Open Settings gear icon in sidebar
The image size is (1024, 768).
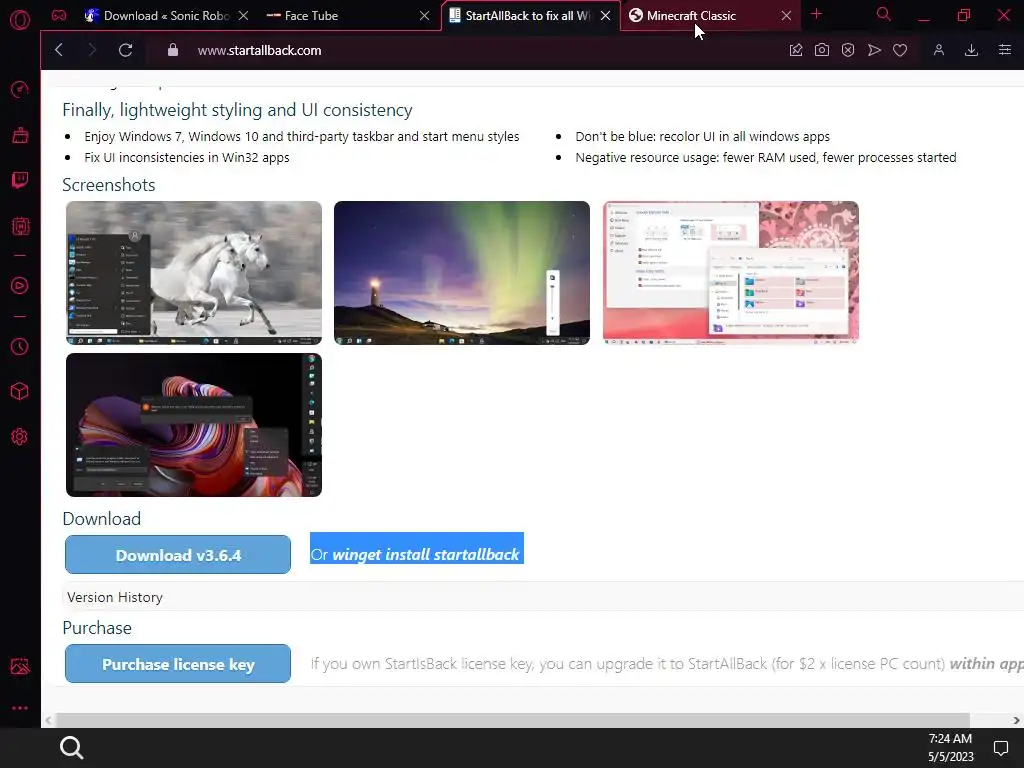(20, 437)
